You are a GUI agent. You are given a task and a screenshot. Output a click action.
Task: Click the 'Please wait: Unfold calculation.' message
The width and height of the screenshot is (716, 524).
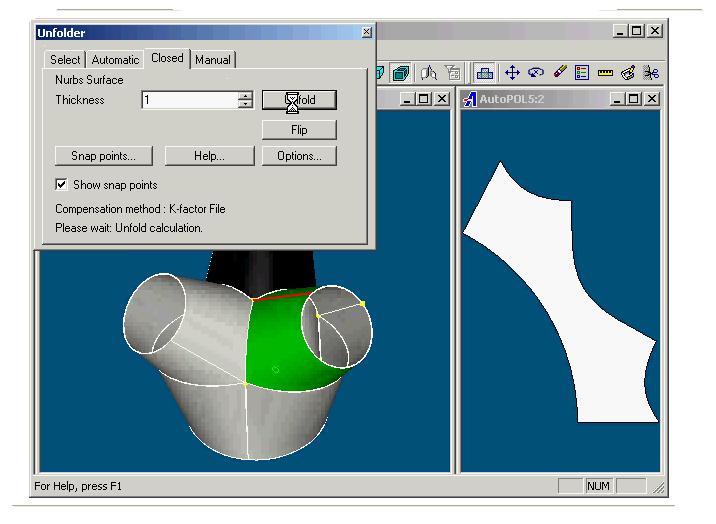click(129, 228)
